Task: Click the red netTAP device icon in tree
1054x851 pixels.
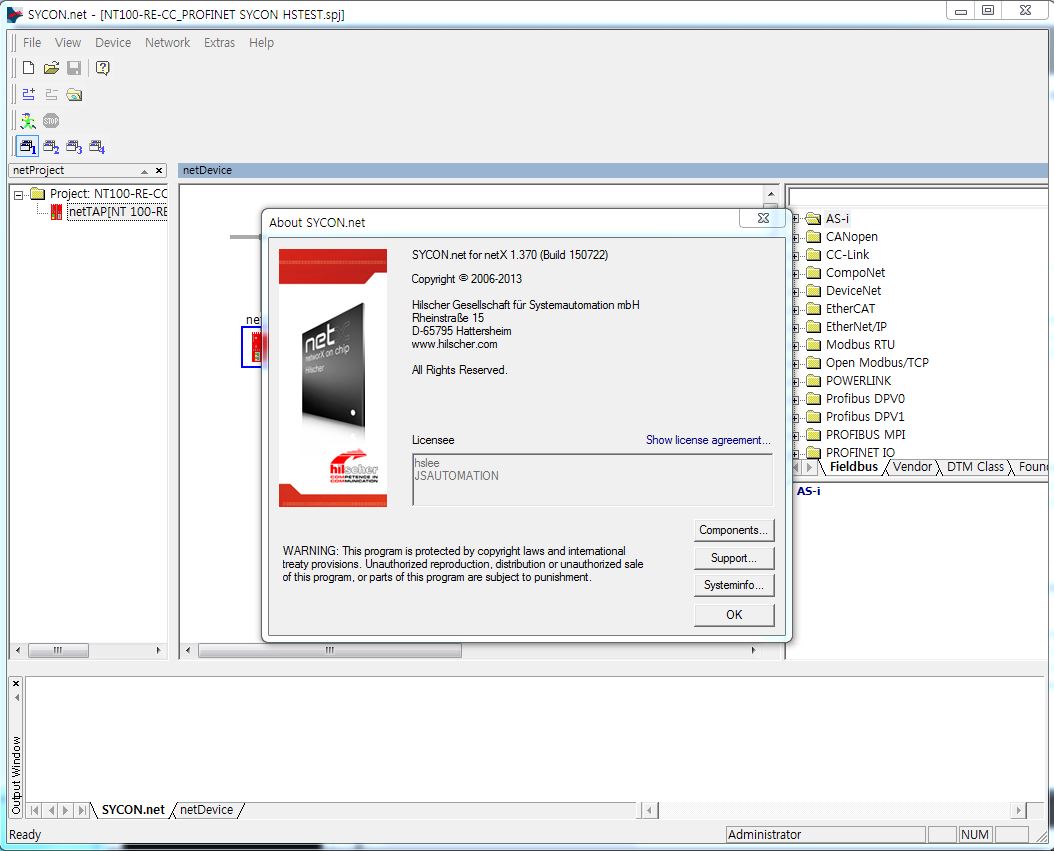Action: (56, 212)
